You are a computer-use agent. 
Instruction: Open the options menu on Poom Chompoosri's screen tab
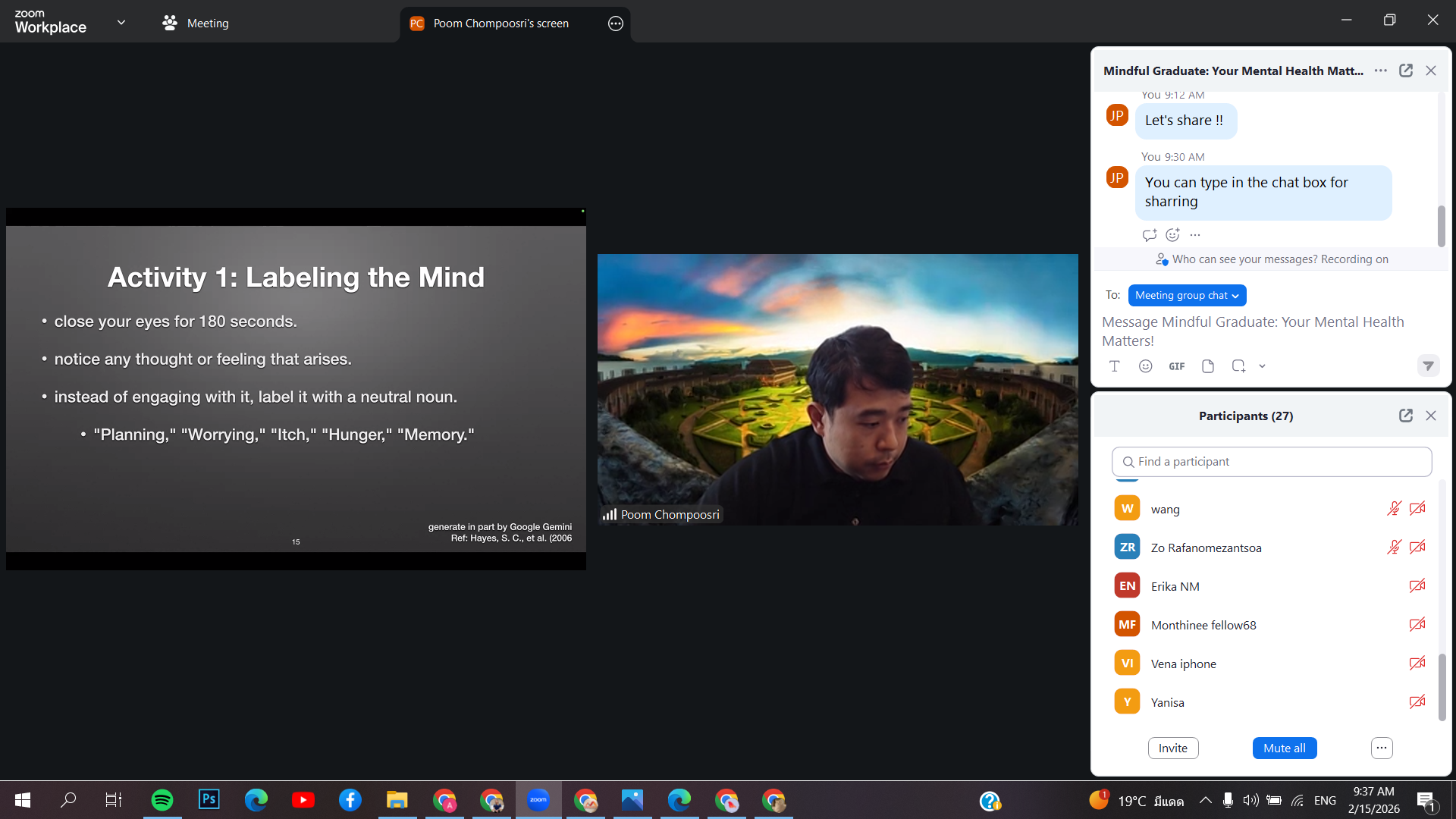(615, 24)
